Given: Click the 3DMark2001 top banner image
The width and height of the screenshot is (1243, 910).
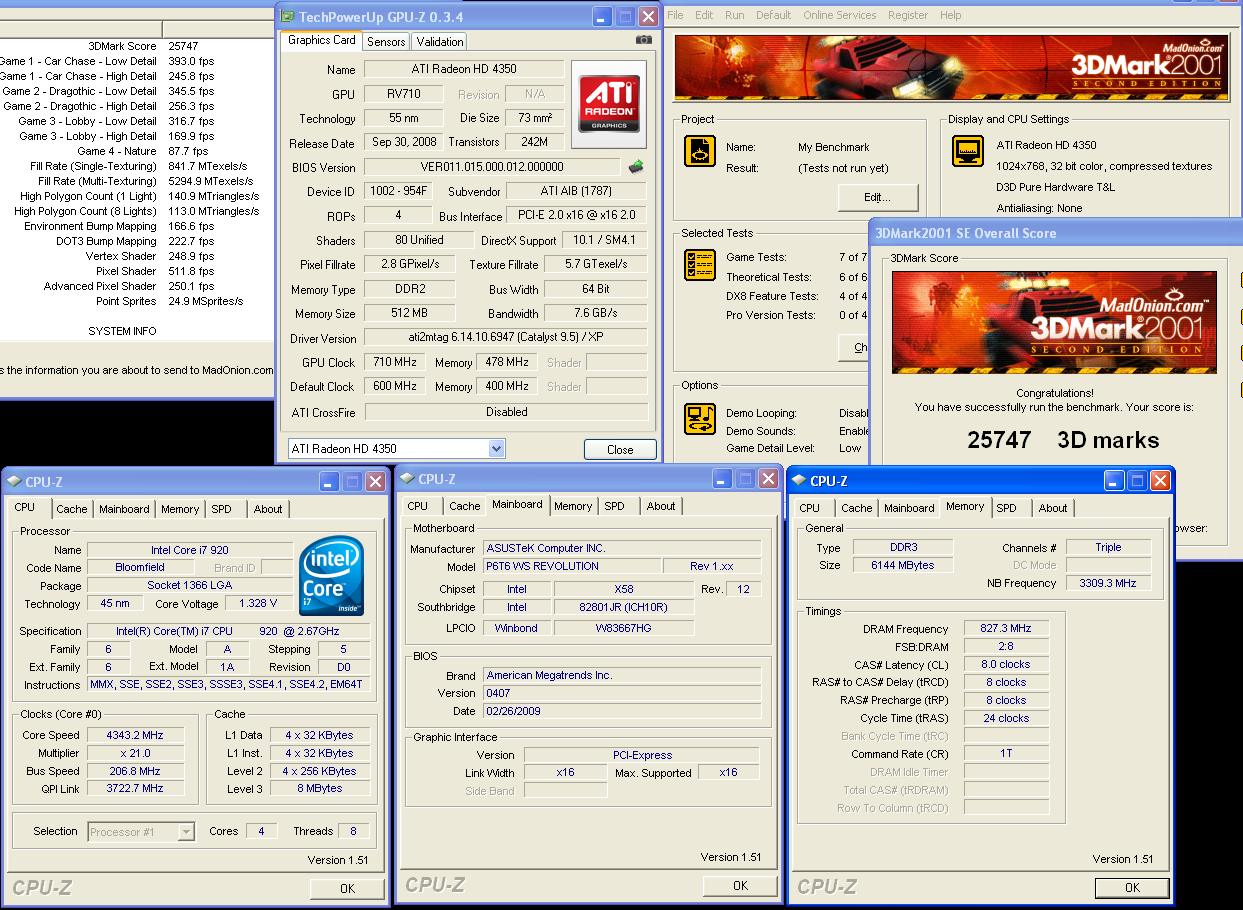Looking at the screenshot, I should 951,68.
